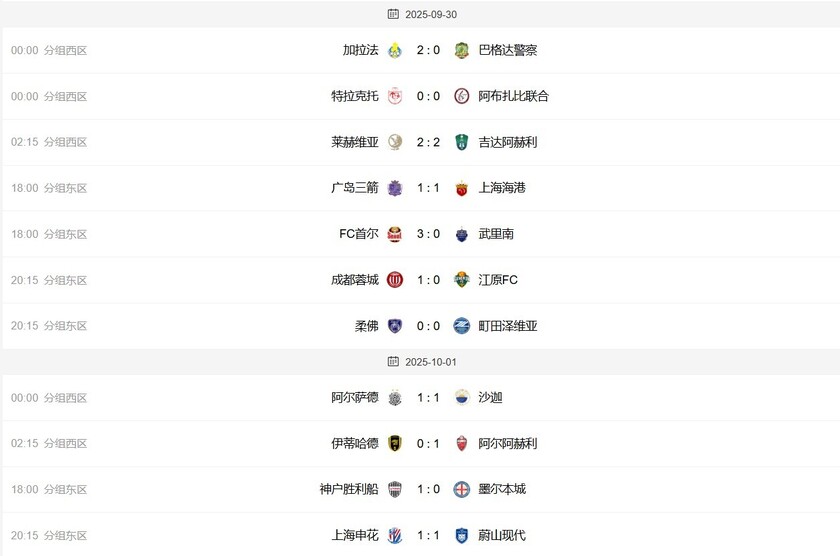Open the 上海申花 team link
This screenshot has height=556, width=840.
pyautogui.click(x=355, y=535)
